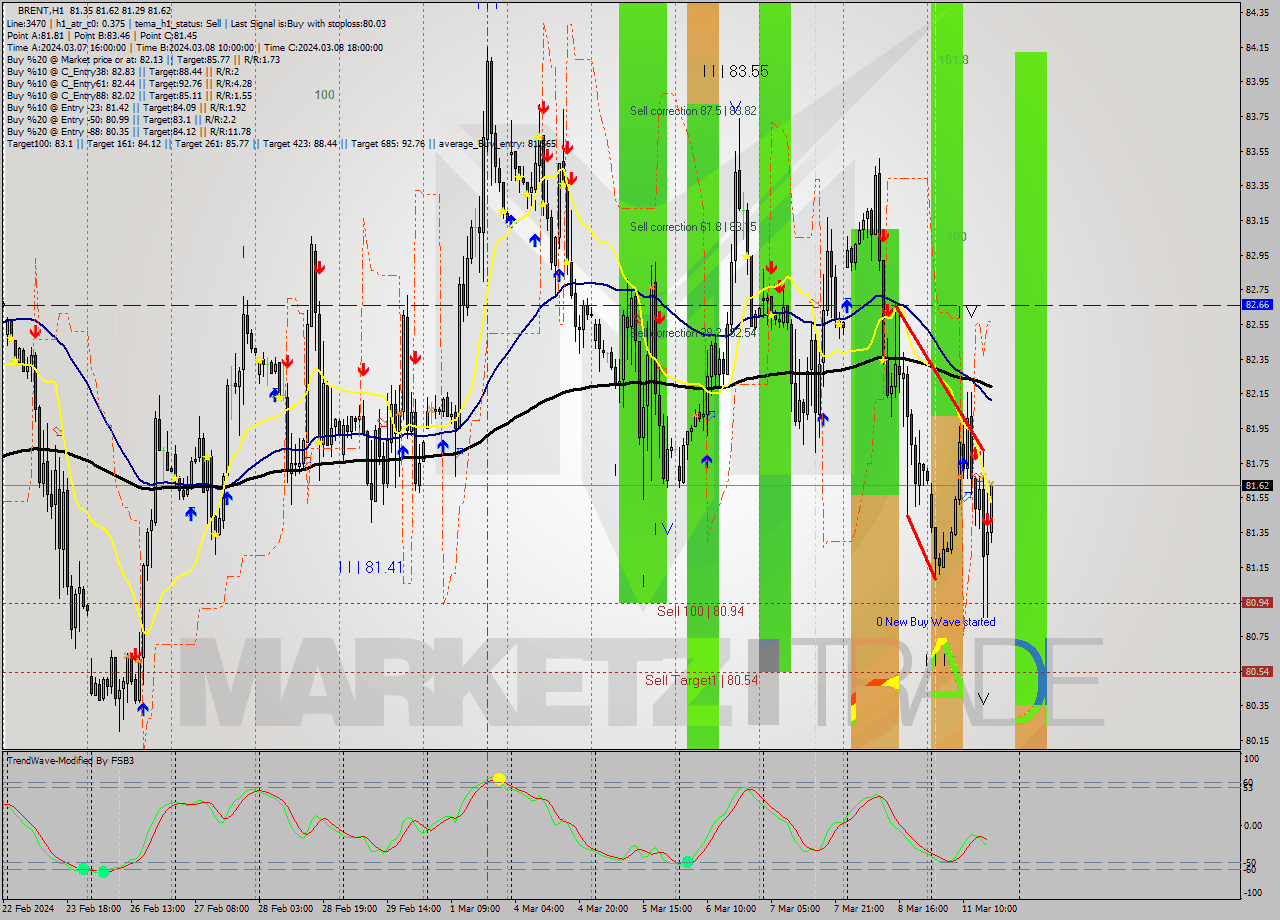The width and height of the screenshot is (1280, 920).
Task: Click the '0 New Buy Wave started' label
Action: click(935, 622)
